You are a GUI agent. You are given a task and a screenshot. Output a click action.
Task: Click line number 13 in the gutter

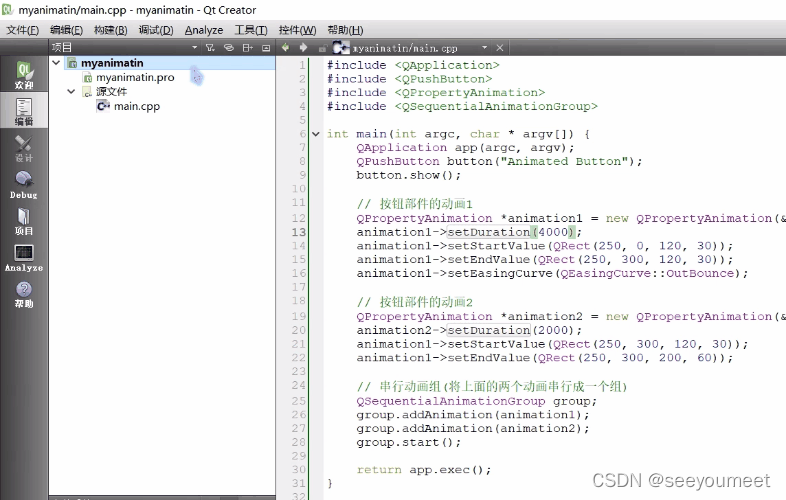point(299,232)
